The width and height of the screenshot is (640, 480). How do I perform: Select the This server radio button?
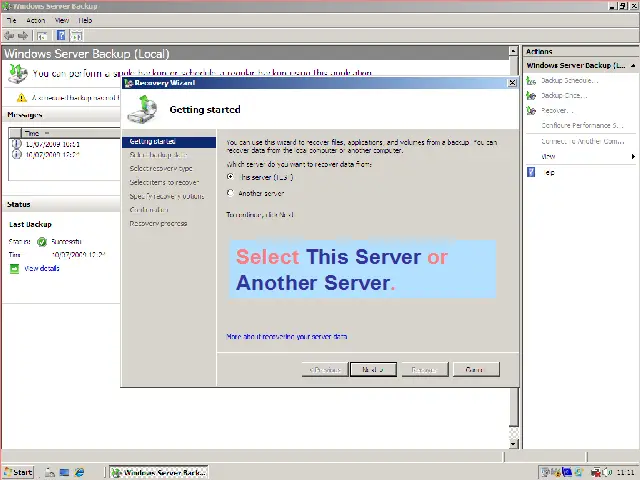(x=230, y=177)
